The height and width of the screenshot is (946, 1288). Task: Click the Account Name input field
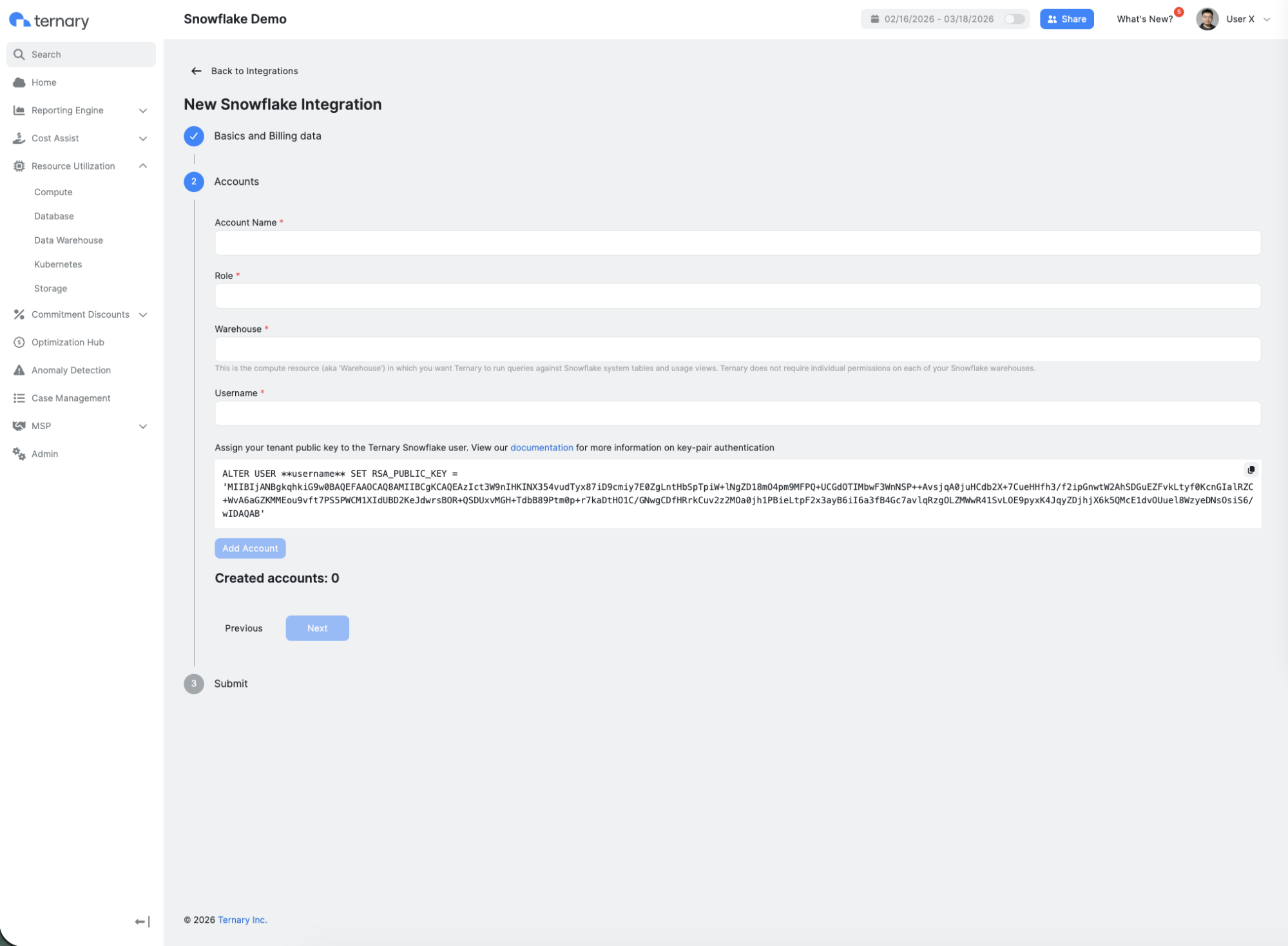[x=737, y=243]
